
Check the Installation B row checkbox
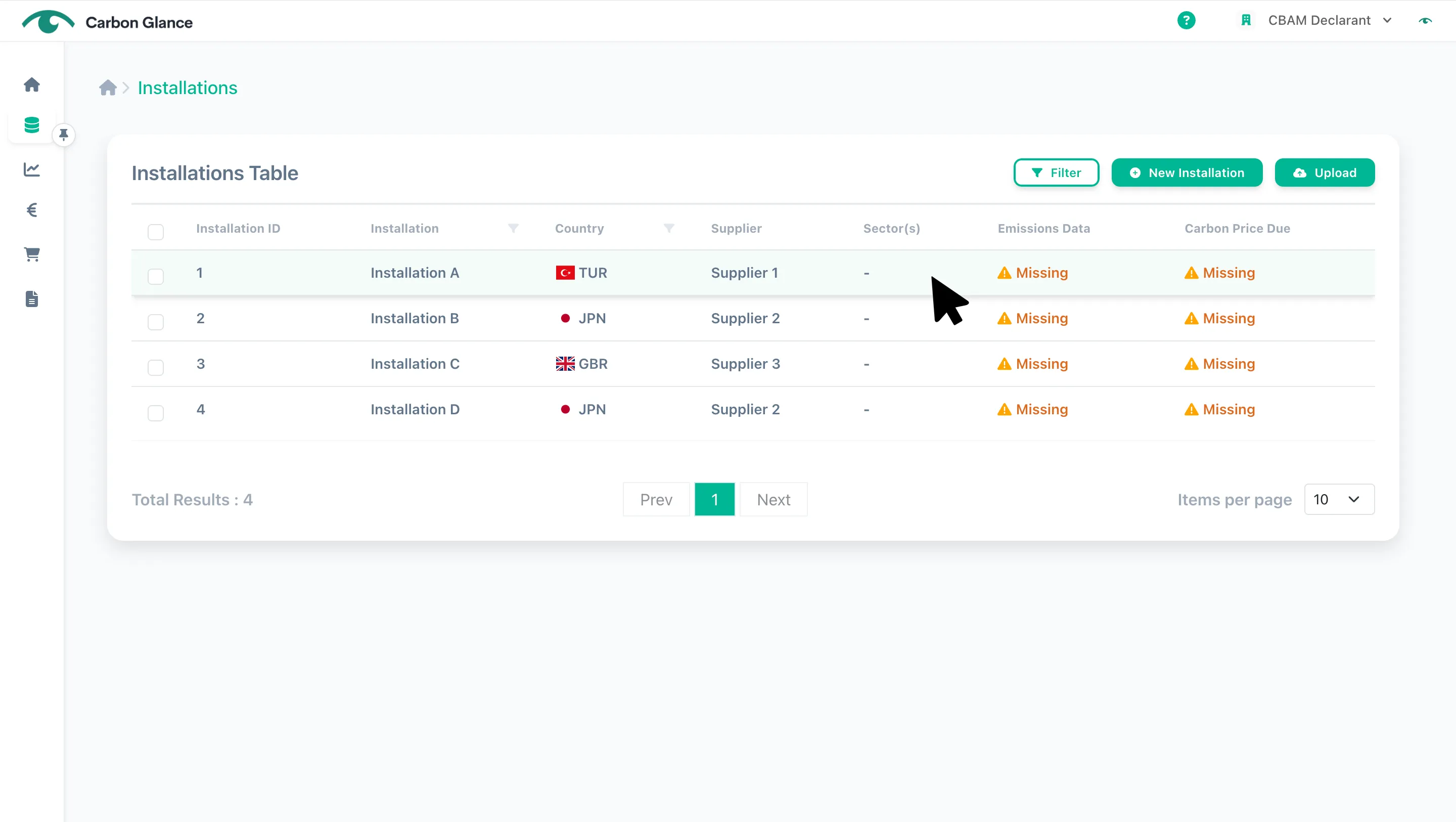155,322
